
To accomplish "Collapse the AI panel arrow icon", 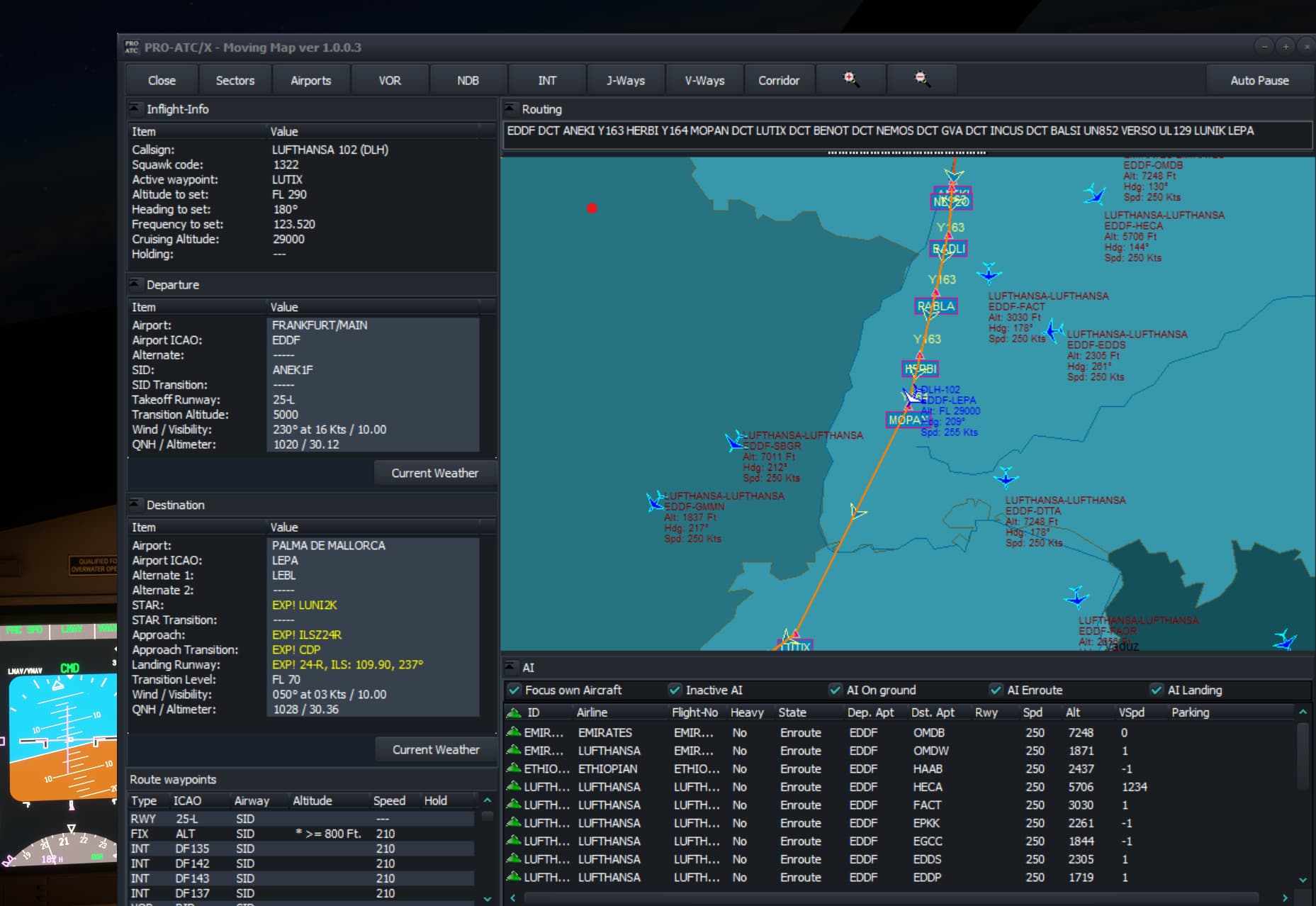I will coord(511,666).
